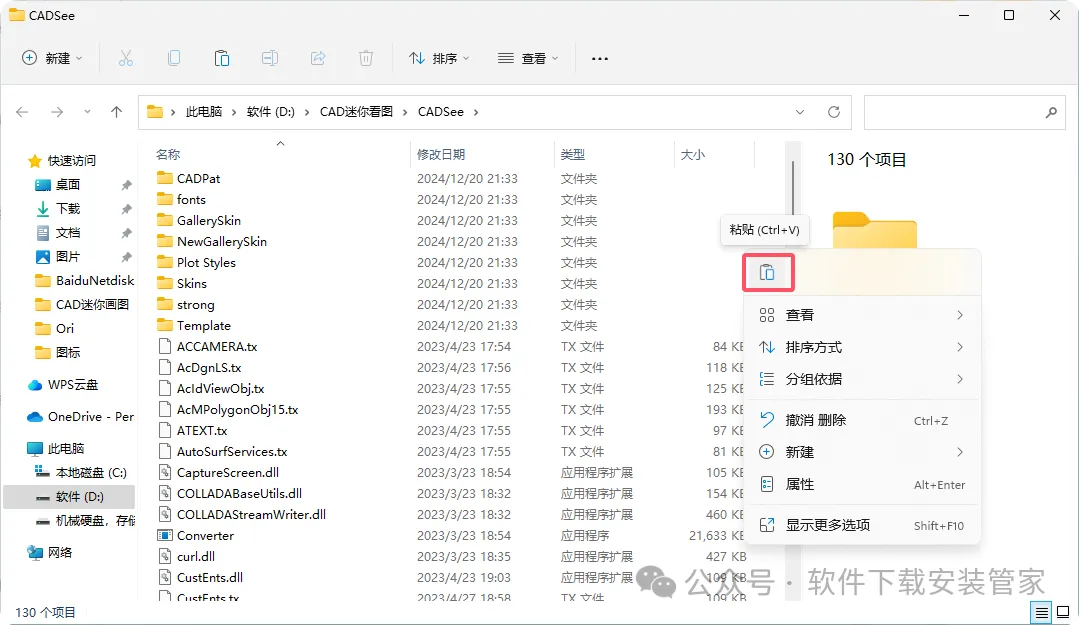
Task: Click CAD迷你看图 in address breadcrumb
Action: [x=356, y=112]
